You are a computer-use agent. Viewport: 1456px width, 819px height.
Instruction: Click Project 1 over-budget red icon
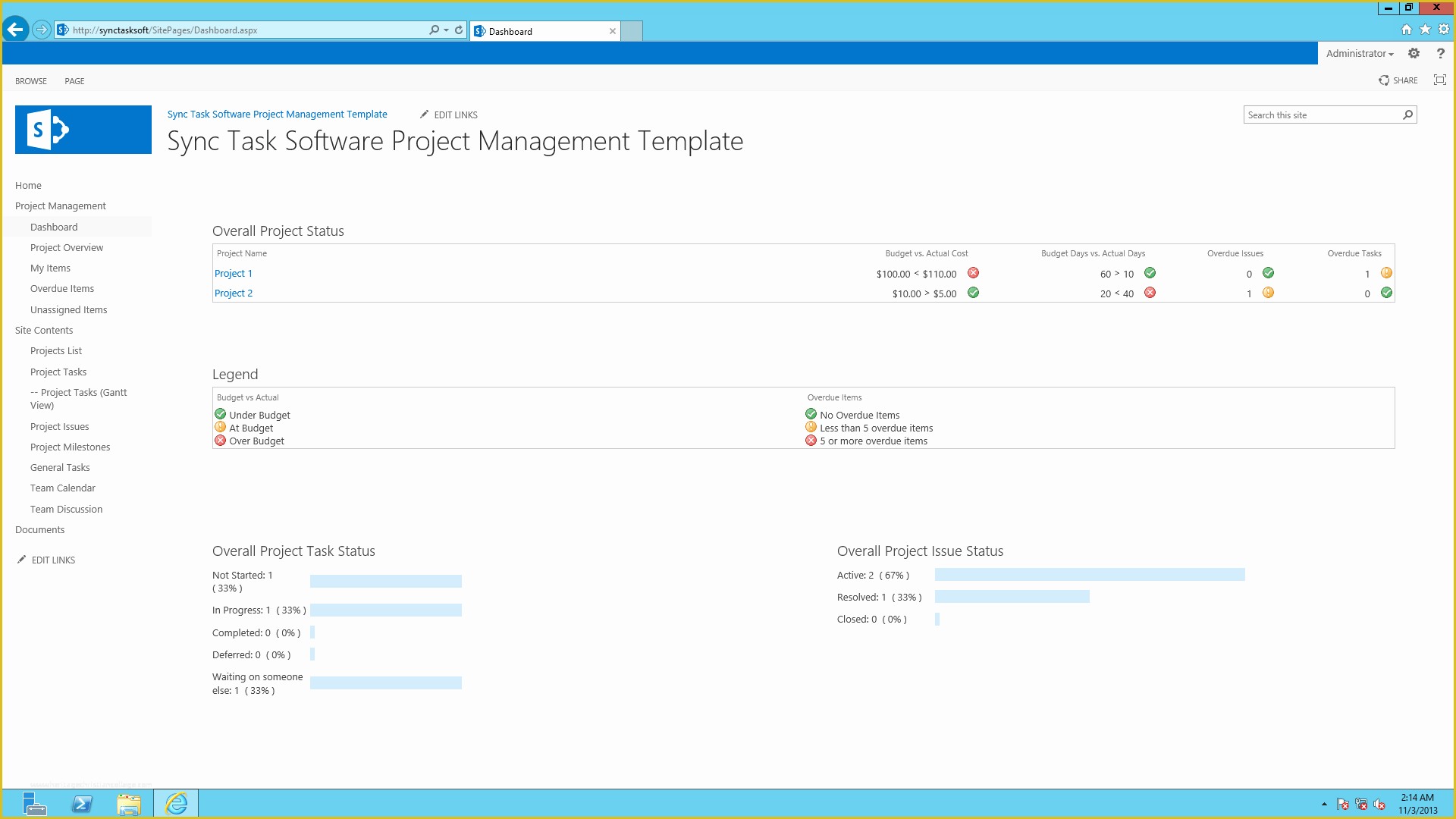[x=973, y=273]
